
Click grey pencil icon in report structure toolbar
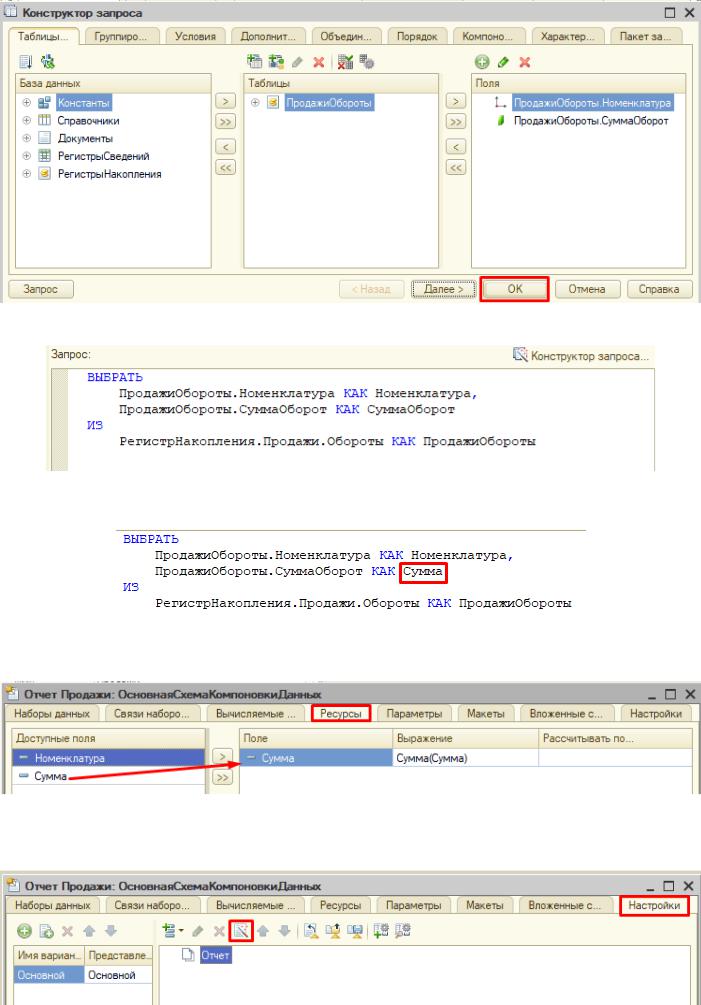(x=198, y=931)
